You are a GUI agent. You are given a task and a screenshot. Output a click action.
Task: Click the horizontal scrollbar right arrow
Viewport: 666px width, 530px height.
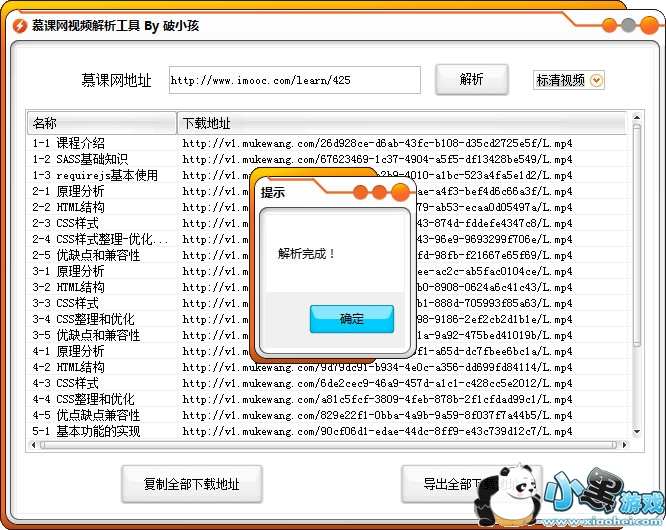pos(624,445)
